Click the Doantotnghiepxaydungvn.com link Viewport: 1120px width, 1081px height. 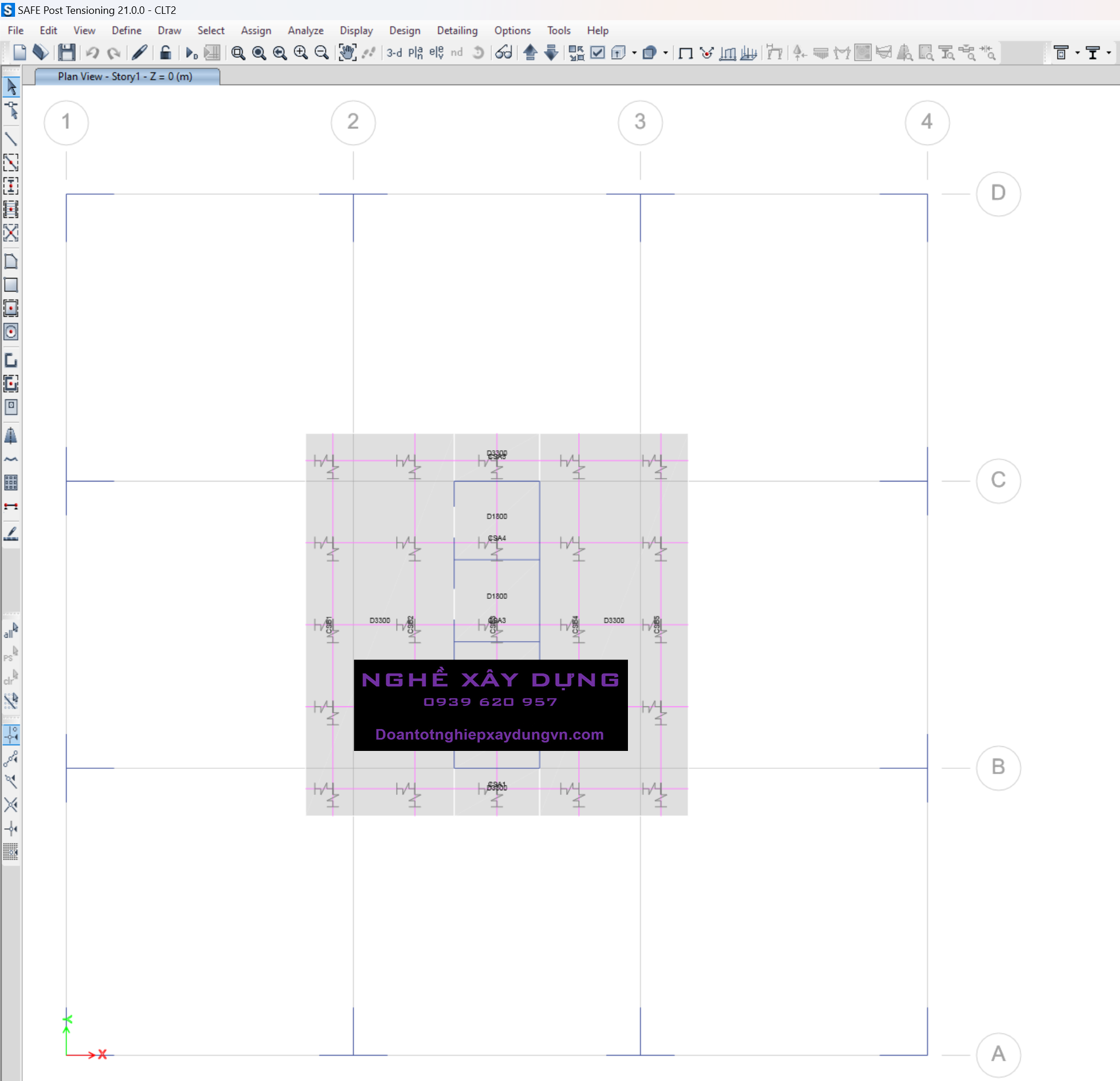pyautogui.click(x=489, y=734)
